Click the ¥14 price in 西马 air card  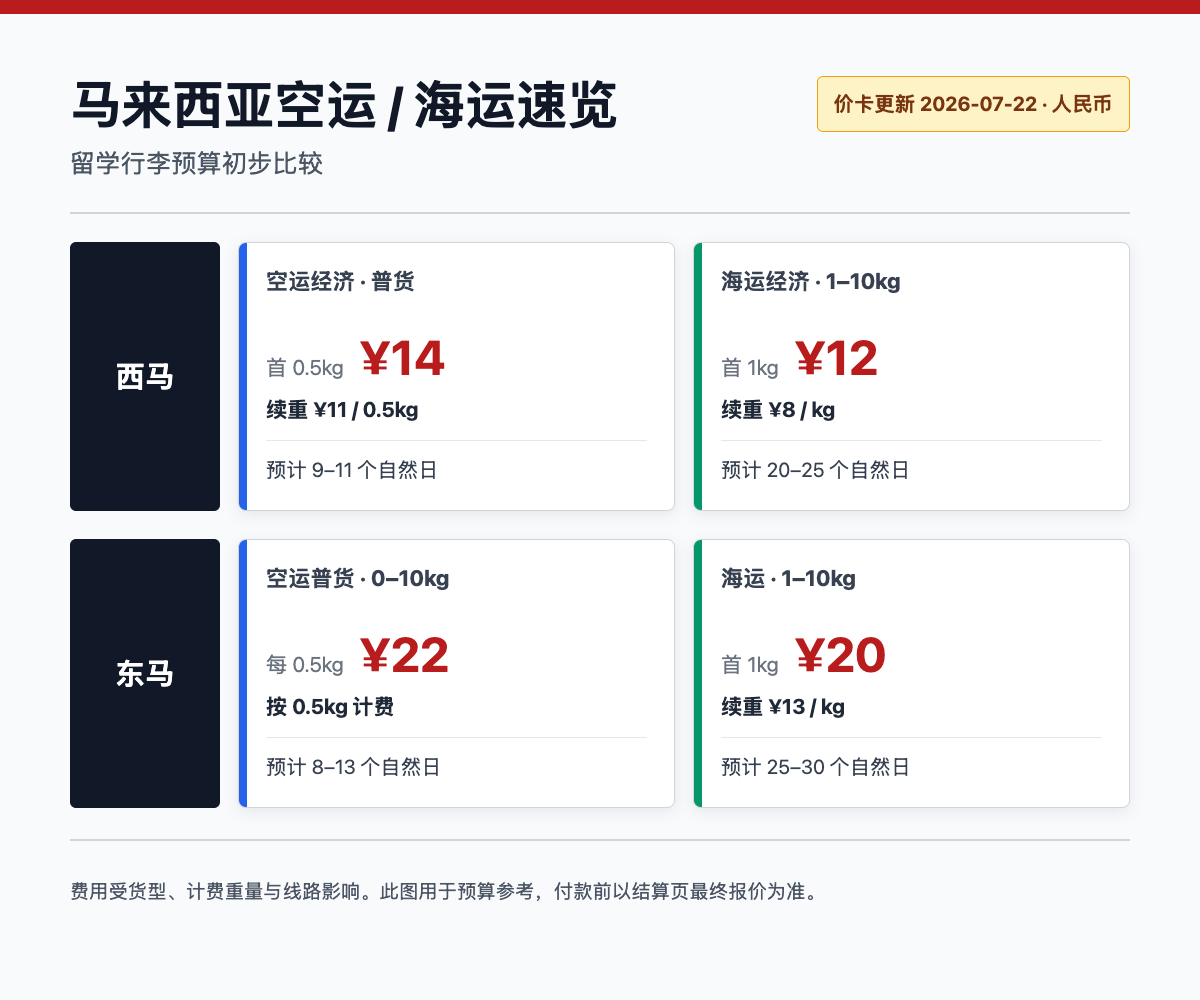pos(402,359)
